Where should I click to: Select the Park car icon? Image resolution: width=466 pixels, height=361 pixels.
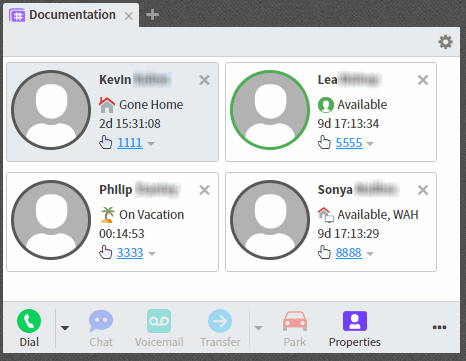(x=295, y=321)
